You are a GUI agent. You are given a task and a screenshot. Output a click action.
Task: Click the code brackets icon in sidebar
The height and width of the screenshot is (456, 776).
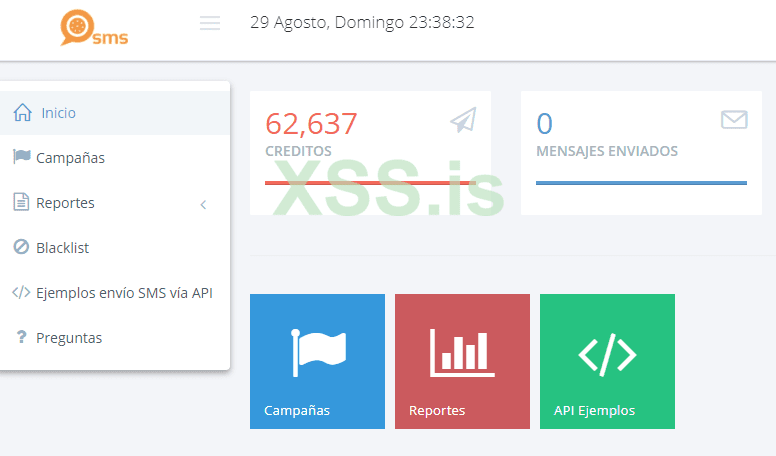(21, 292)
